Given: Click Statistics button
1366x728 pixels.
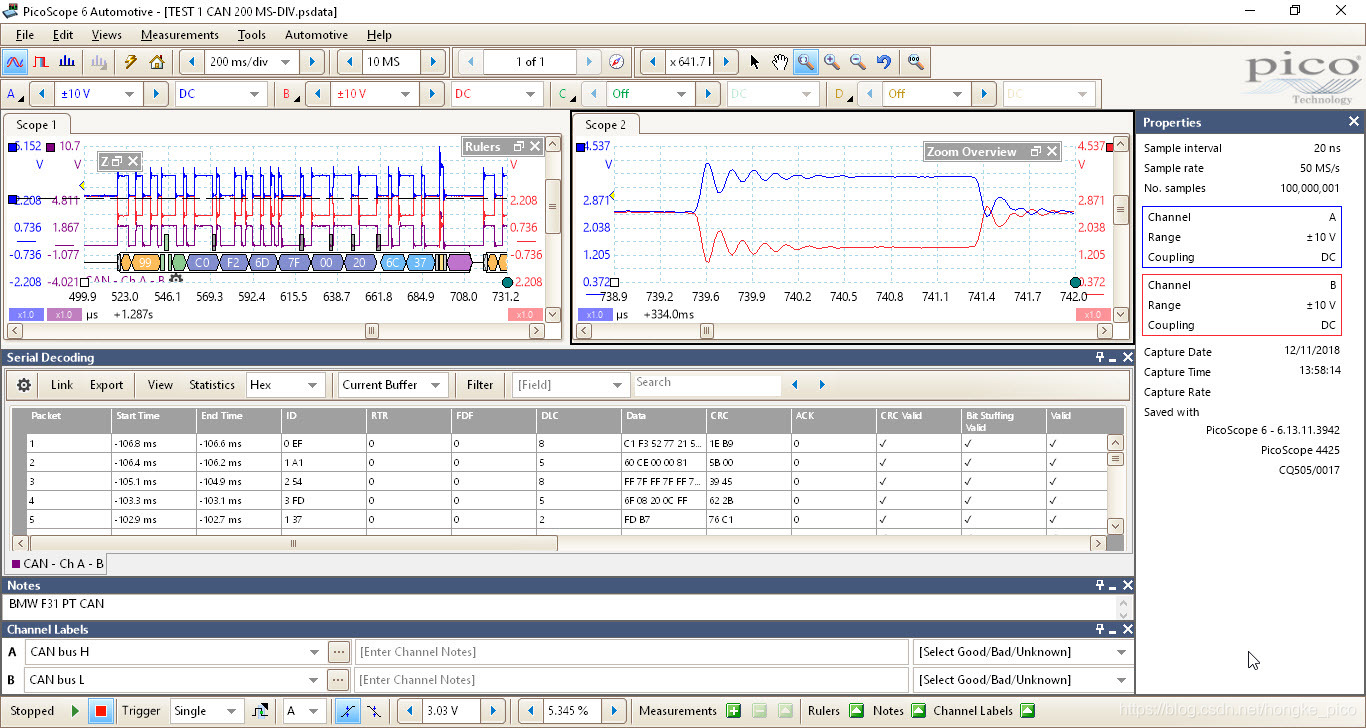Looking at the screenshot, I should (x=212, y=385).
